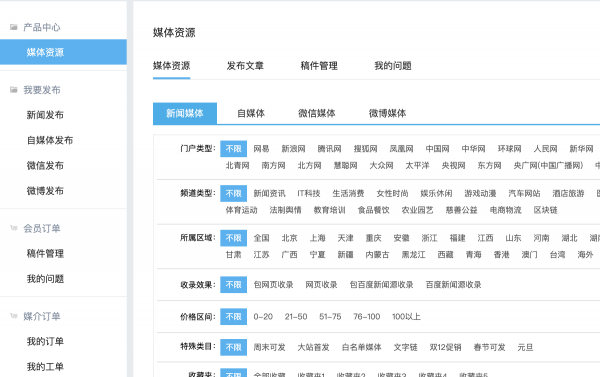Filter channel type by 新闻资讯
This screenshot has height=377, width=600.
269,194
